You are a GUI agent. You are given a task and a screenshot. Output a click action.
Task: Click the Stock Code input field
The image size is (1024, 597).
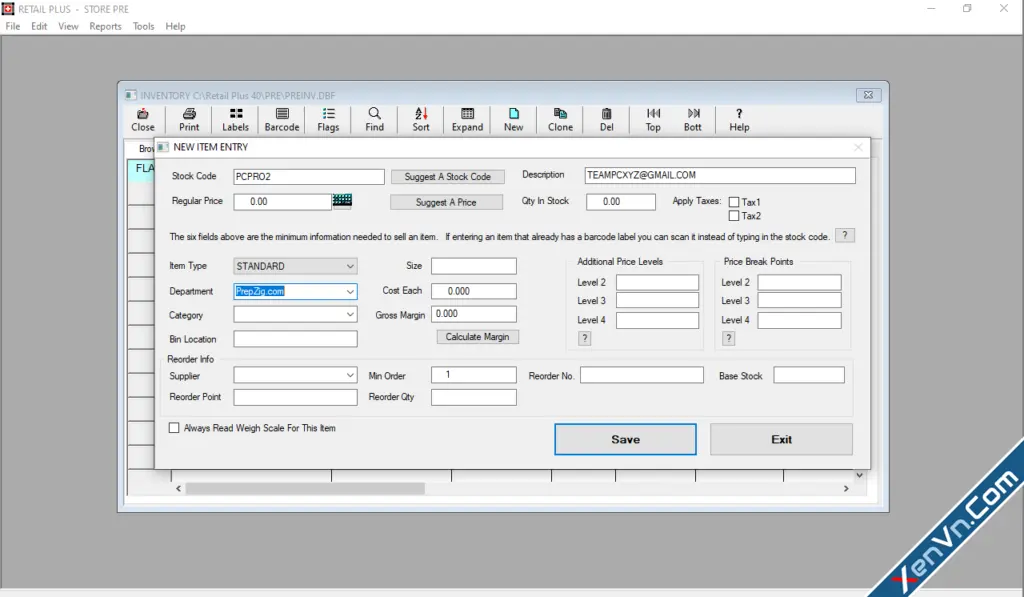click(309, 176)
